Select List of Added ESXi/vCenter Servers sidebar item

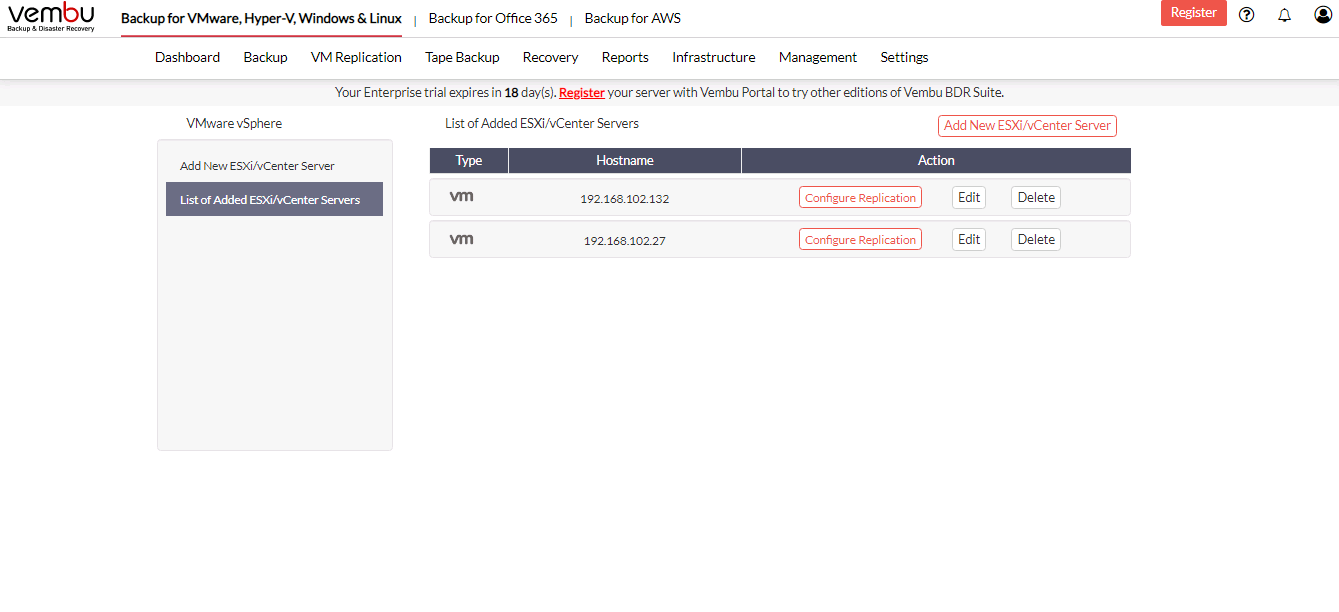click(x=274, y=199)
